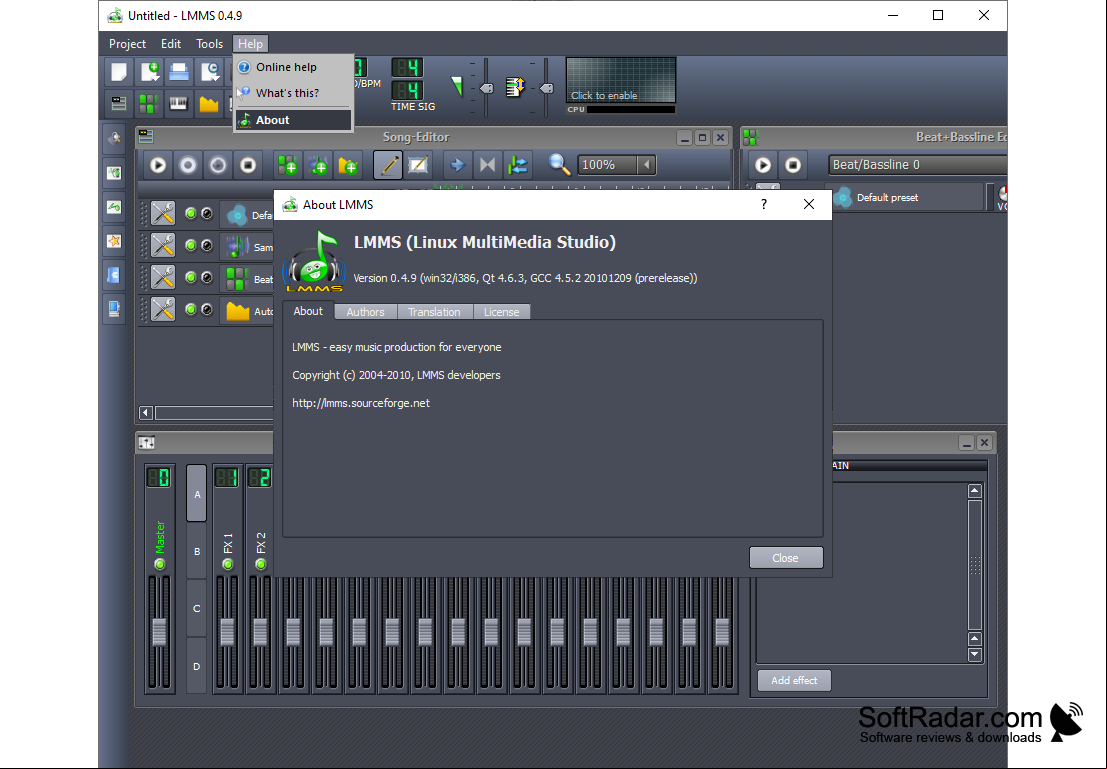Image resolution: width=1107 pixels, height=769 pixels.
Task: Toggle auto-scrolling arrow in Song-Editor
Action: pos(457,165)
